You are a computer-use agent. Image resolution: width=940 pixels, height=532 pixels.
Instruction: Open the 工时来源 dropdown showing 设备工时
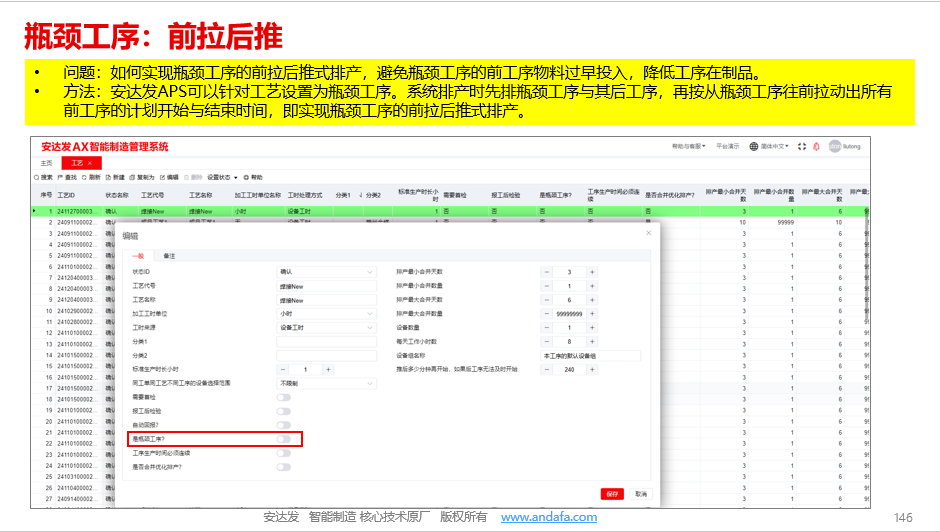coord(327,327)
